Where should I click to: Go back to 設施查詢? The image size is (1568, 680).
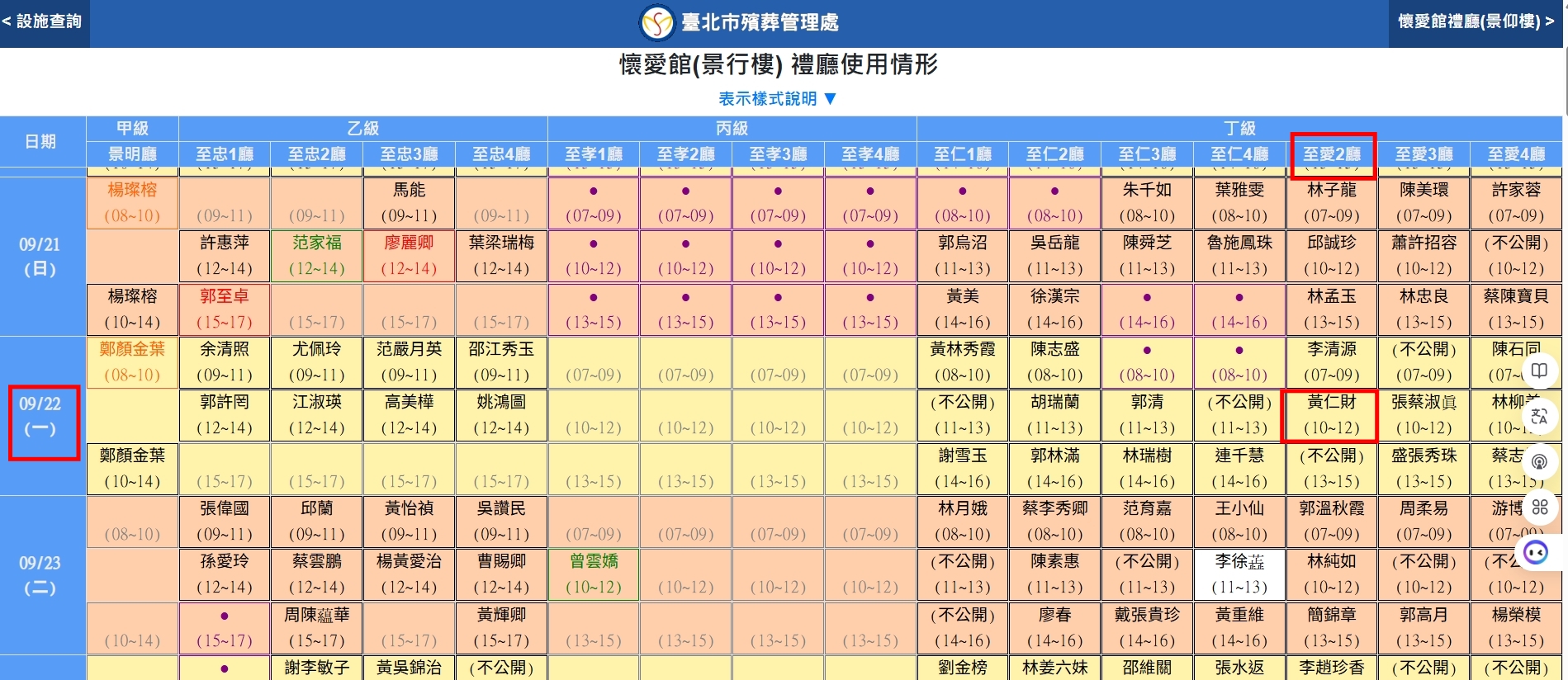point(43,21)
